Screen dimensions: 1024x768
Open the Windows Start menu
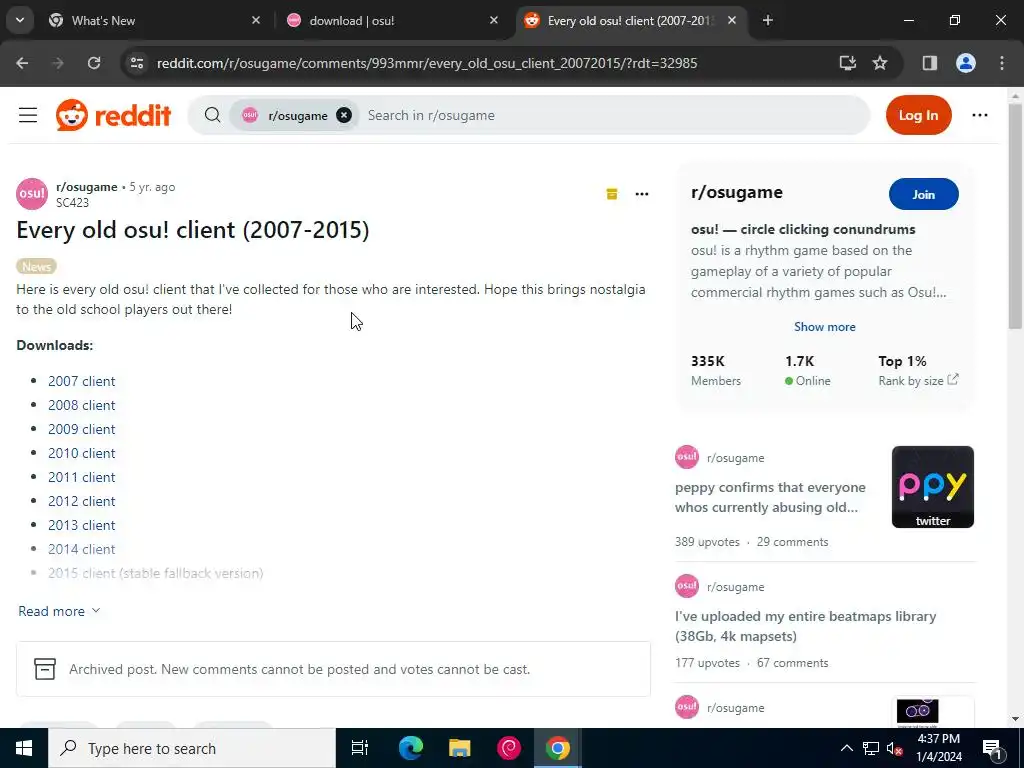click(24, 748)
